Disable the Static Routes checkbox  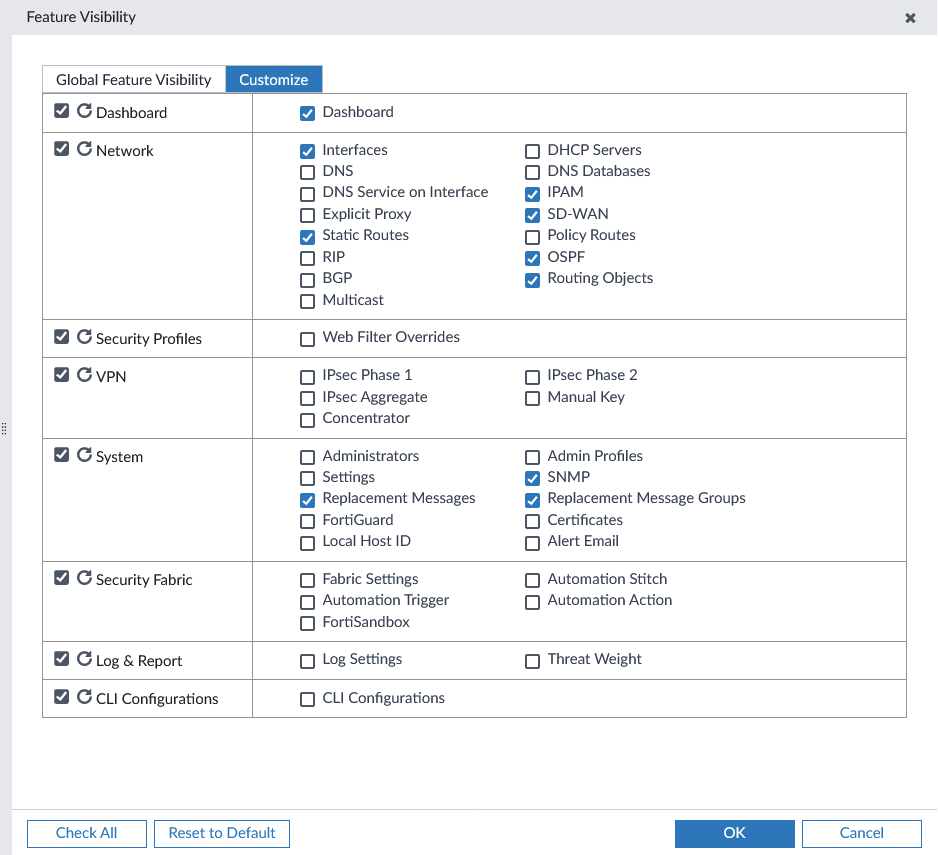[307, 237]
